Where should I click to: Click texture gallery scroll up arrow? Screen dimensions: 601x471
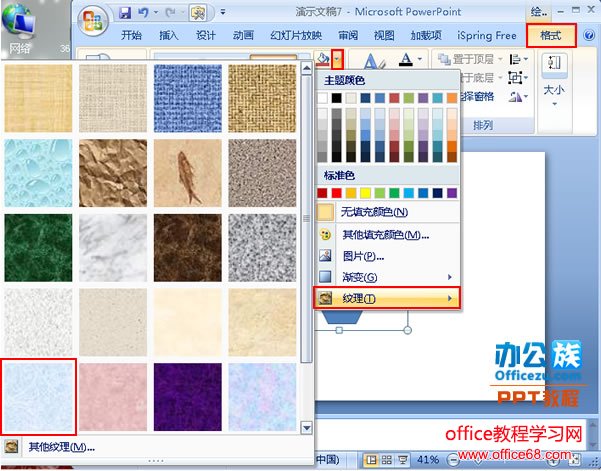click(x=307, y=69)
